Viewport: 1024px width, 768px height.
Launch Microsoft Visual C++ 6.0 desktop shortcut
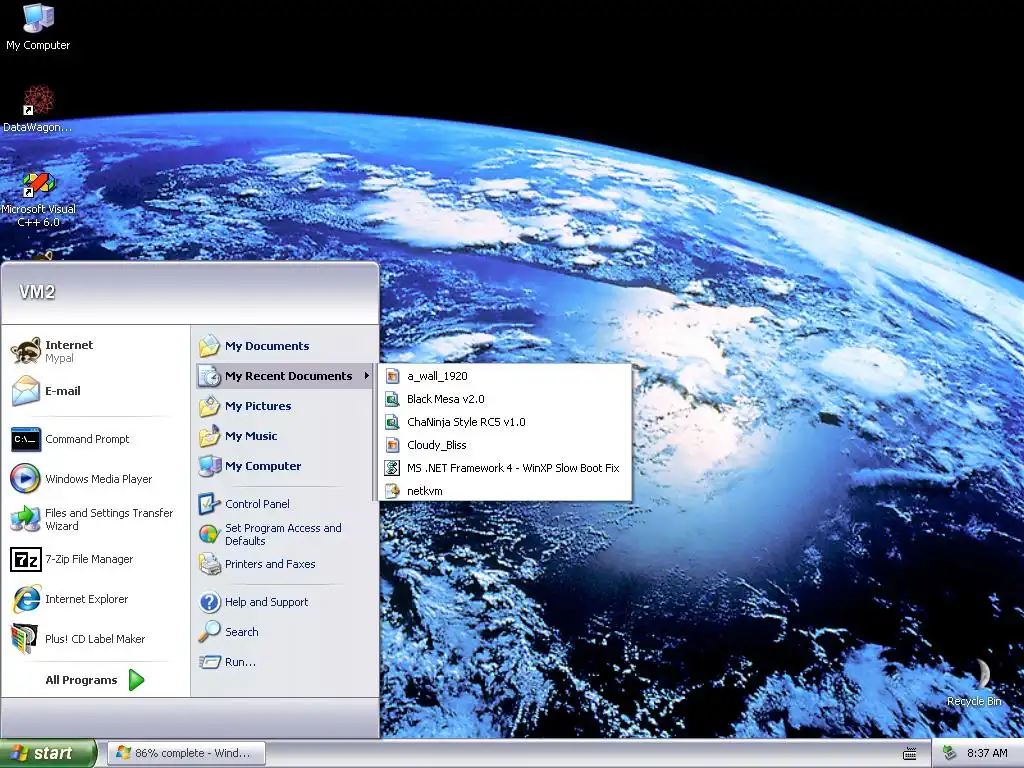tap(39, 199)
